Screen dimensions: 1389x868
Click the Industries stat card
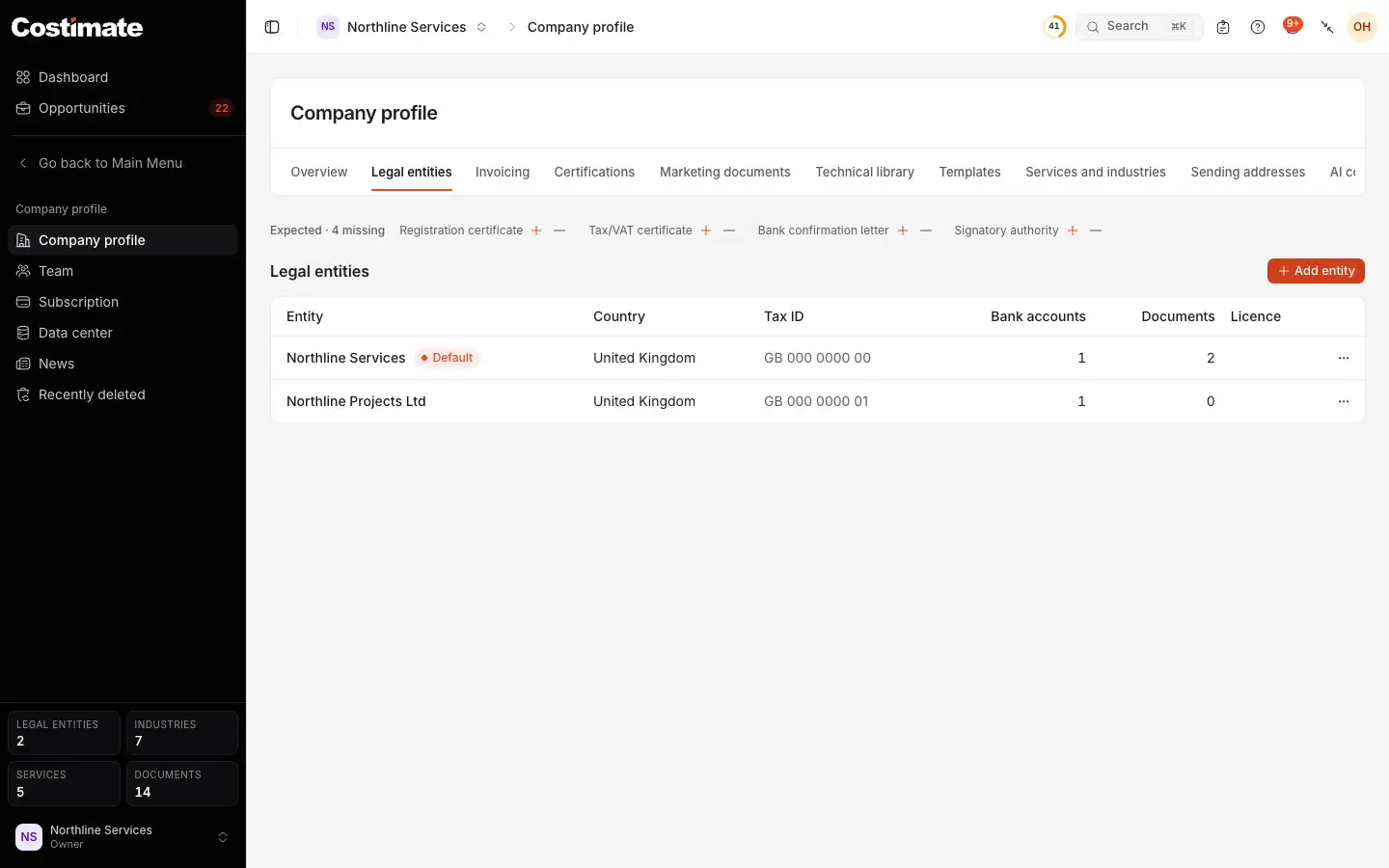tap(182, 733)
